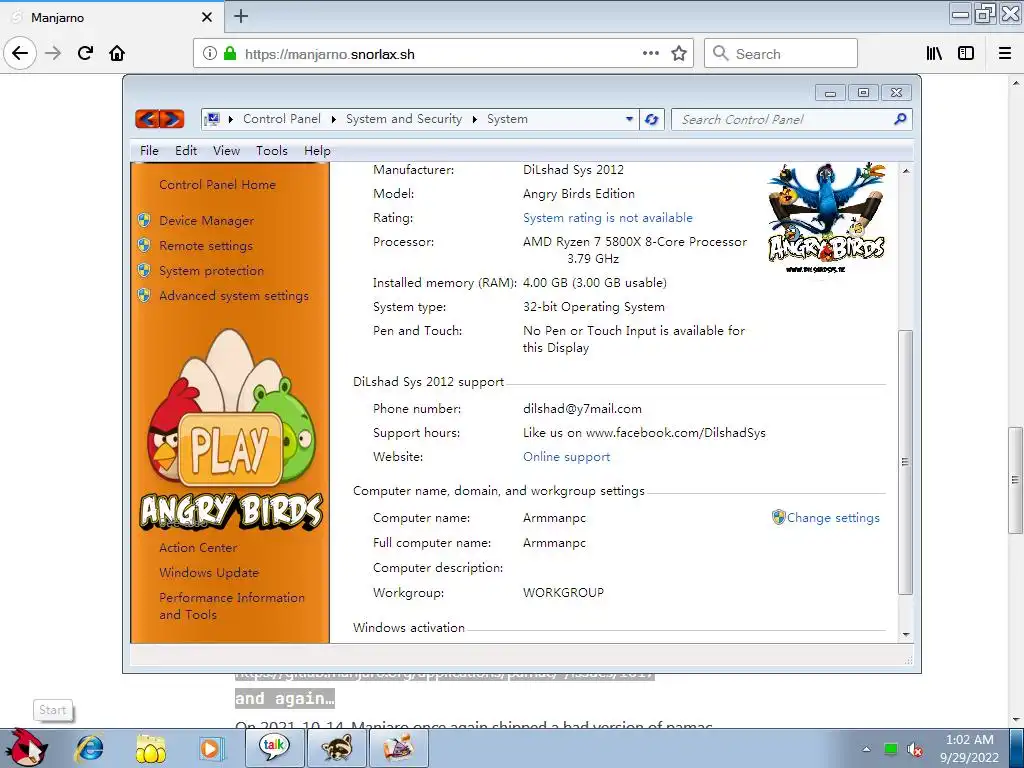1024x768 pixels.
Task: Open the Firefox hamburger menu
Action: pos(1005,54)
